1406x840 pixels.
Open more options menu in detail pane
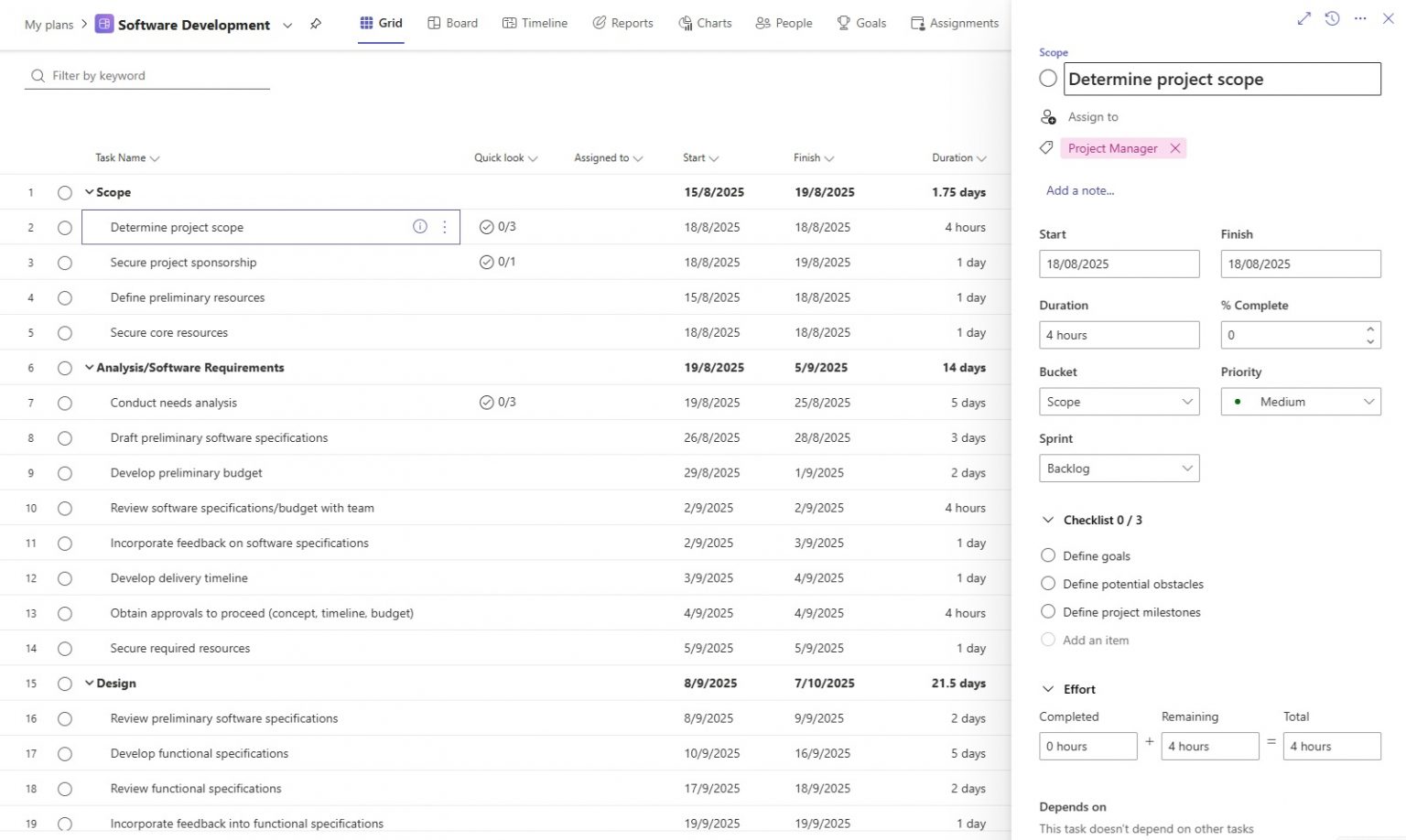pyautogui.click(x=1360, y=17)
